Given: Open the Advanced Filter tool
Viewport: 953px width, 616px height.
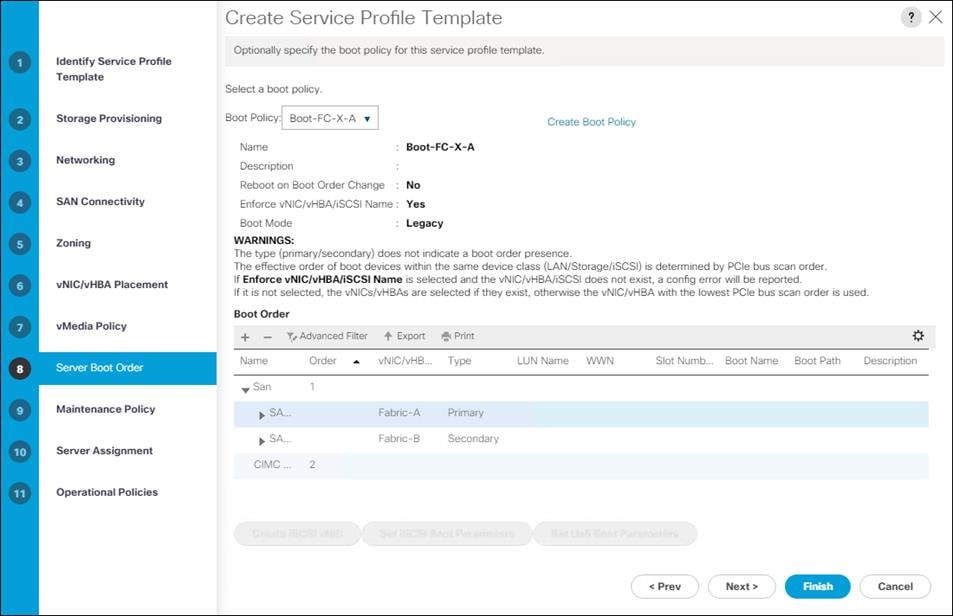Looking at the screenshot, I should point(327,337).
